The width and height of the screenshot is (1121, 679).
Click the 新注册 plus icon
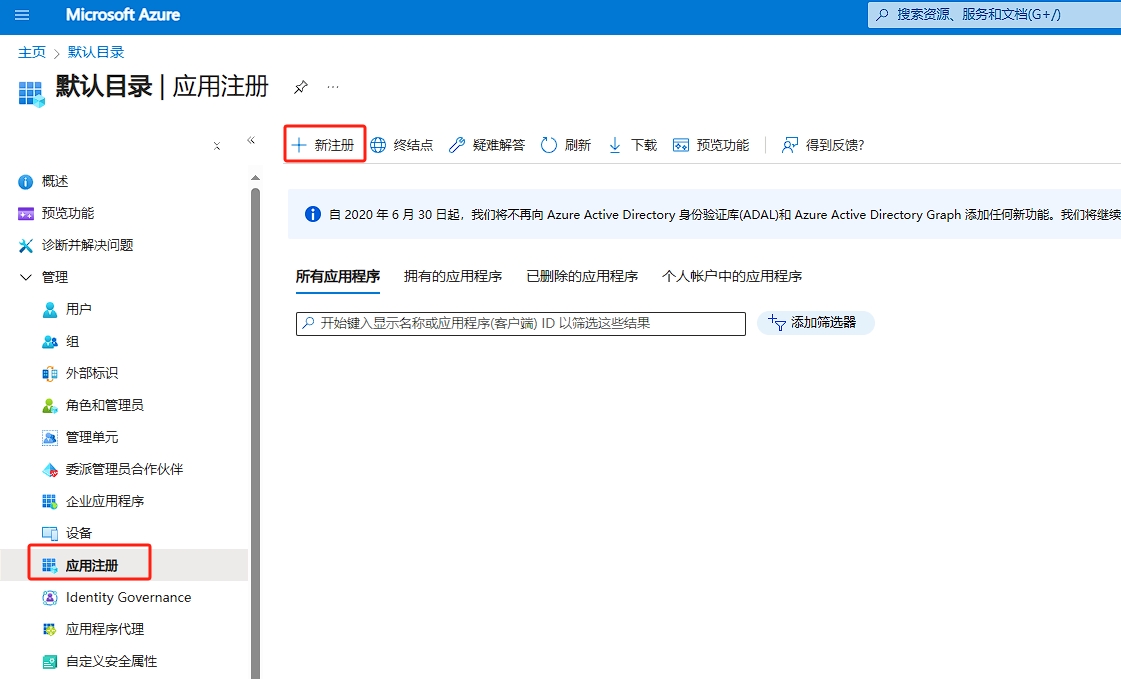(x=298, y=145)
